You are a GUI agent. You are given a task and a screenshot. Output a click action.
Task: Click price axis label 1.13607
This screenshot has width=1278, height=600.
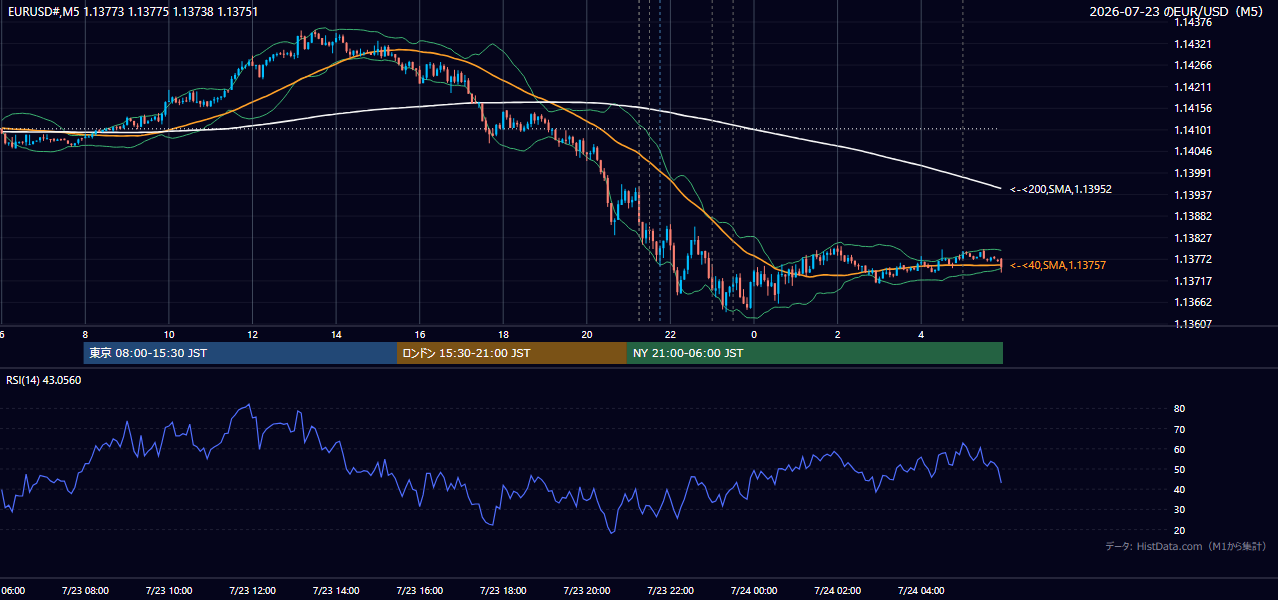tap(1193, 324)
